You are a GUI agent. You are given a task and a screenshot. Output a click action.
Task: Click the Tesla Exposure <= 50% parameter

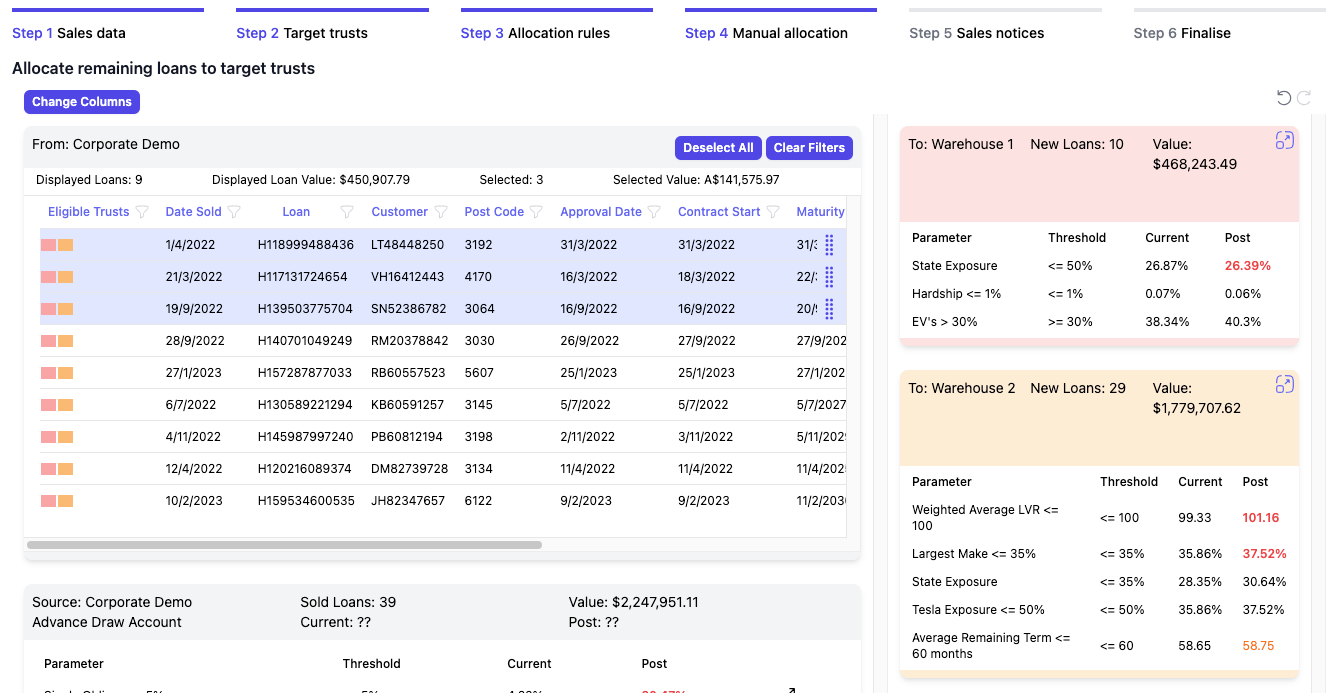tap(976, 610)
